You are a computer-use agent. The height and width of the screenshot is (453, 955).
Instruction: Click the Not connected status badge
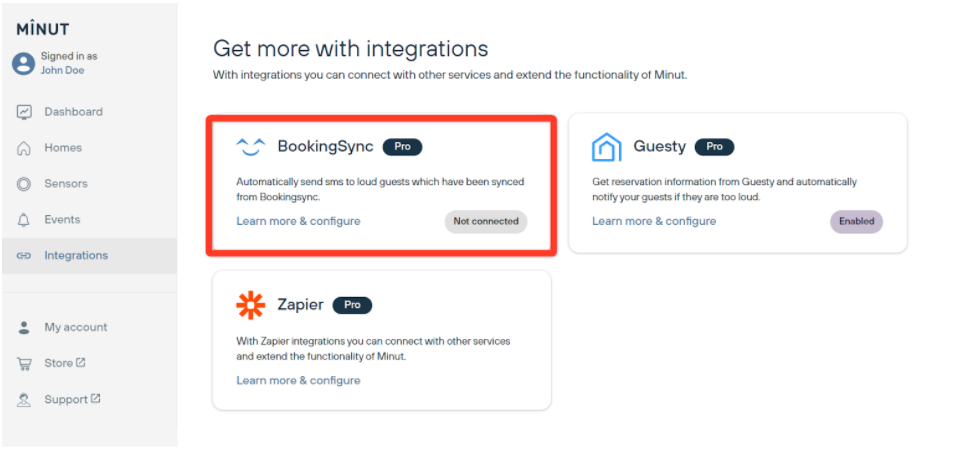485,221
